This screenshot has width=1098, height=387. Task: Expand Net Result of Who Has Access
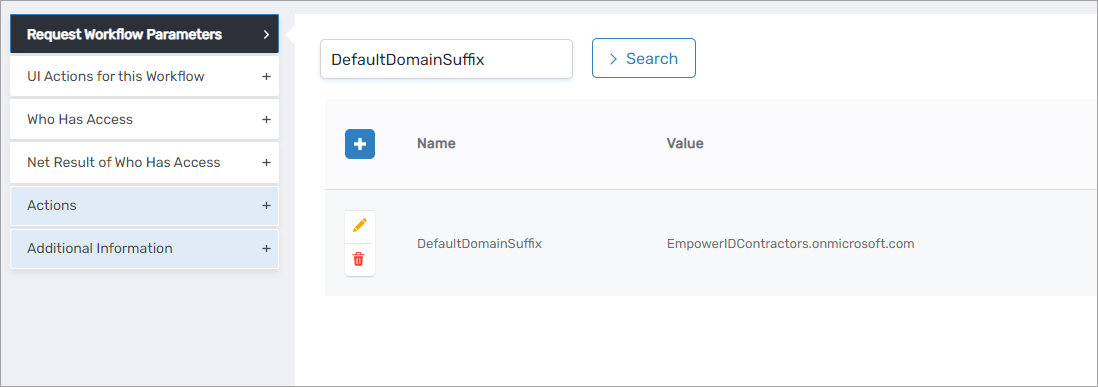click(x=144, y=162)
